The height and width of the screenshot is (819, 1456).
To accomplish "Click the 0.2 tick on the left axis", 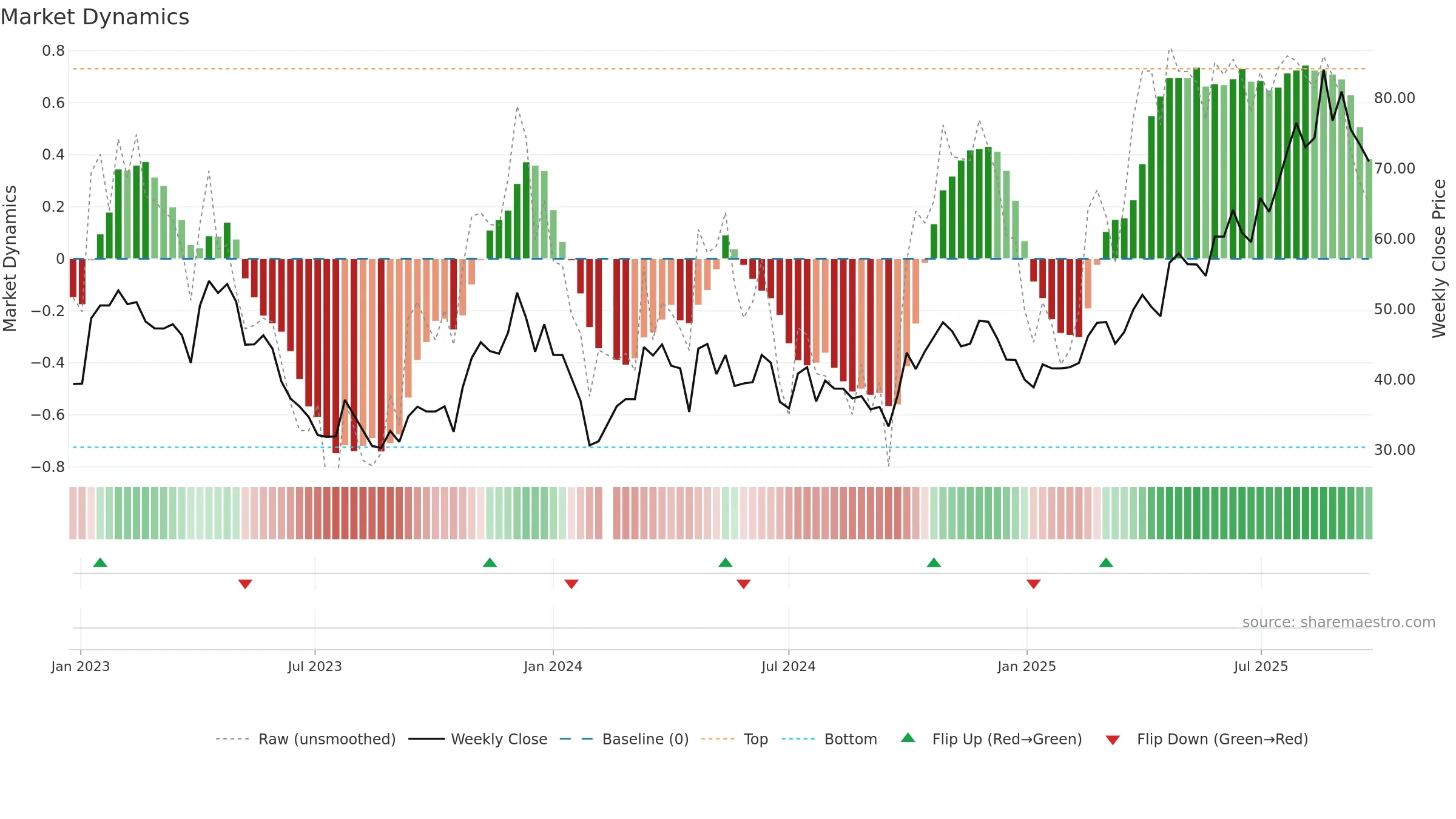I will [x=53, y=207].
